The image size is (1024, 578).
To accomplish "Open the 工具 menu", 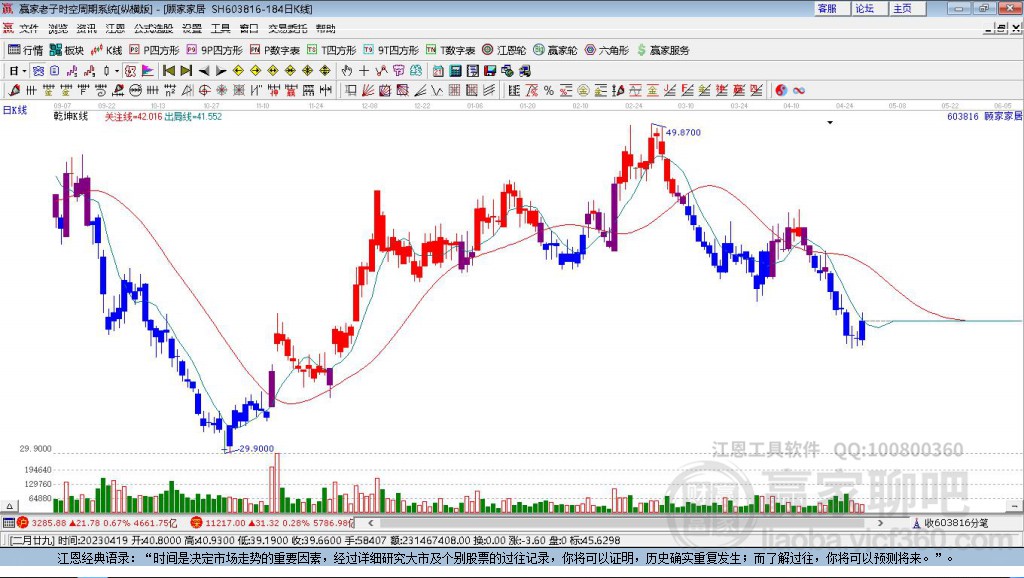I will tap(221, 28).
